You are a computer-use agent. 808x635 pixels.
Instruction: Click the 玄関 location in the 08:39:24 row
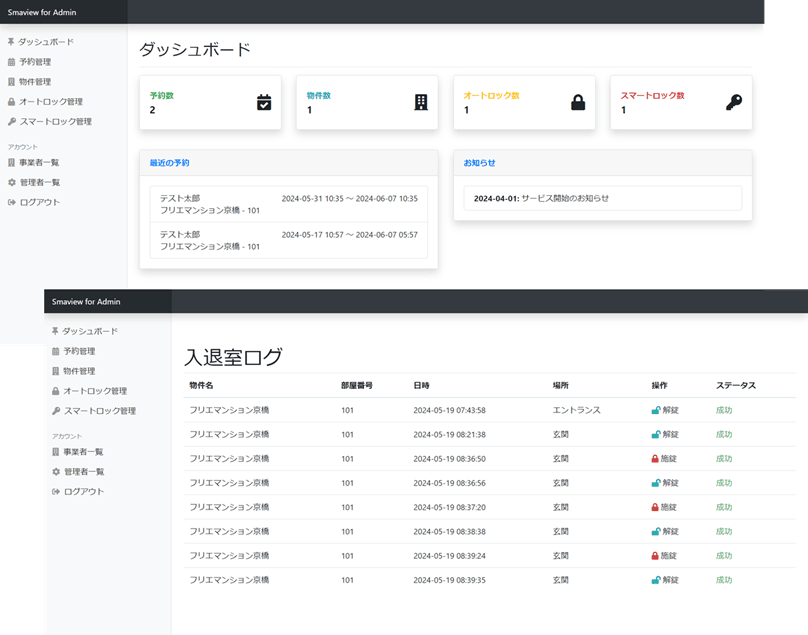click(561, 556)
